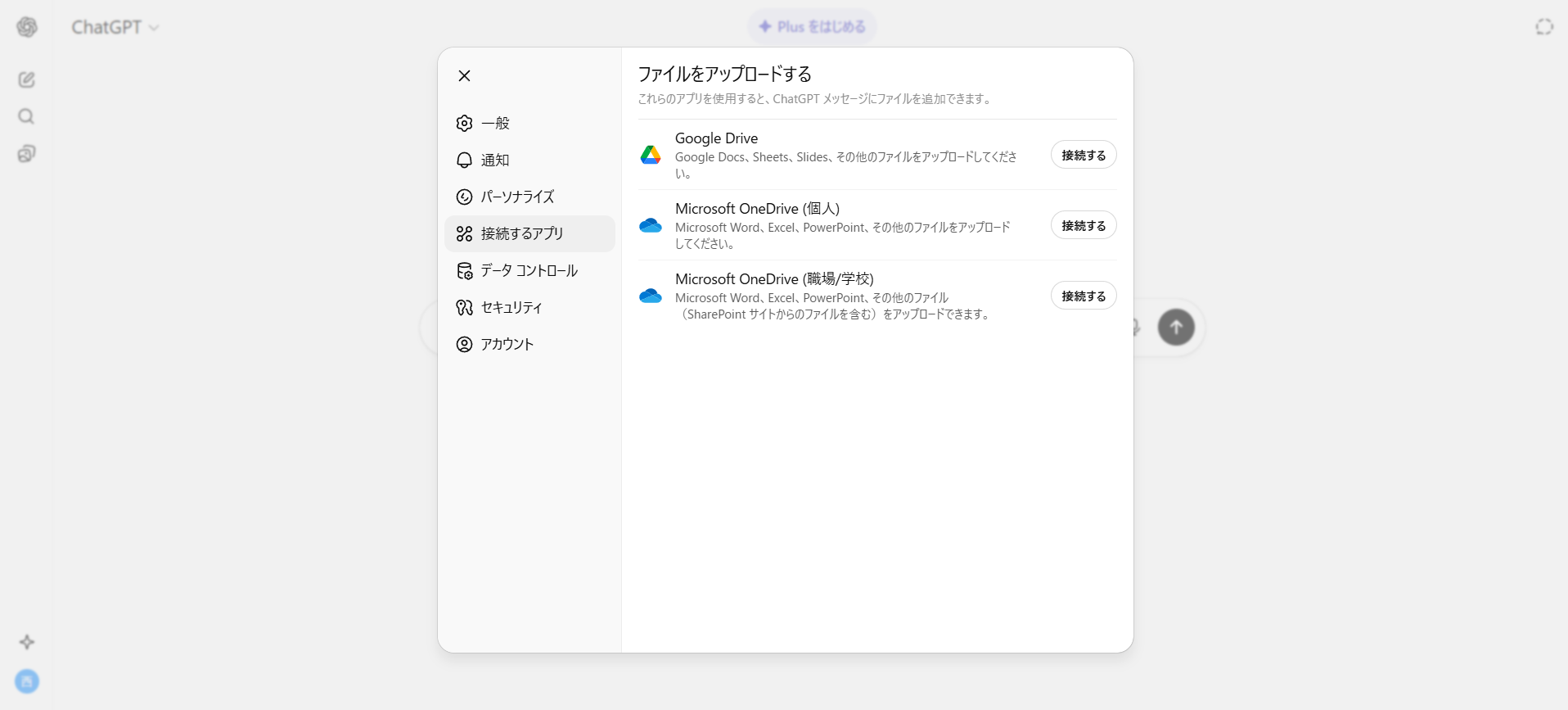
Task: Start a new chat with pencil icon
Action: pyautogui.click(x=27, y=79)
